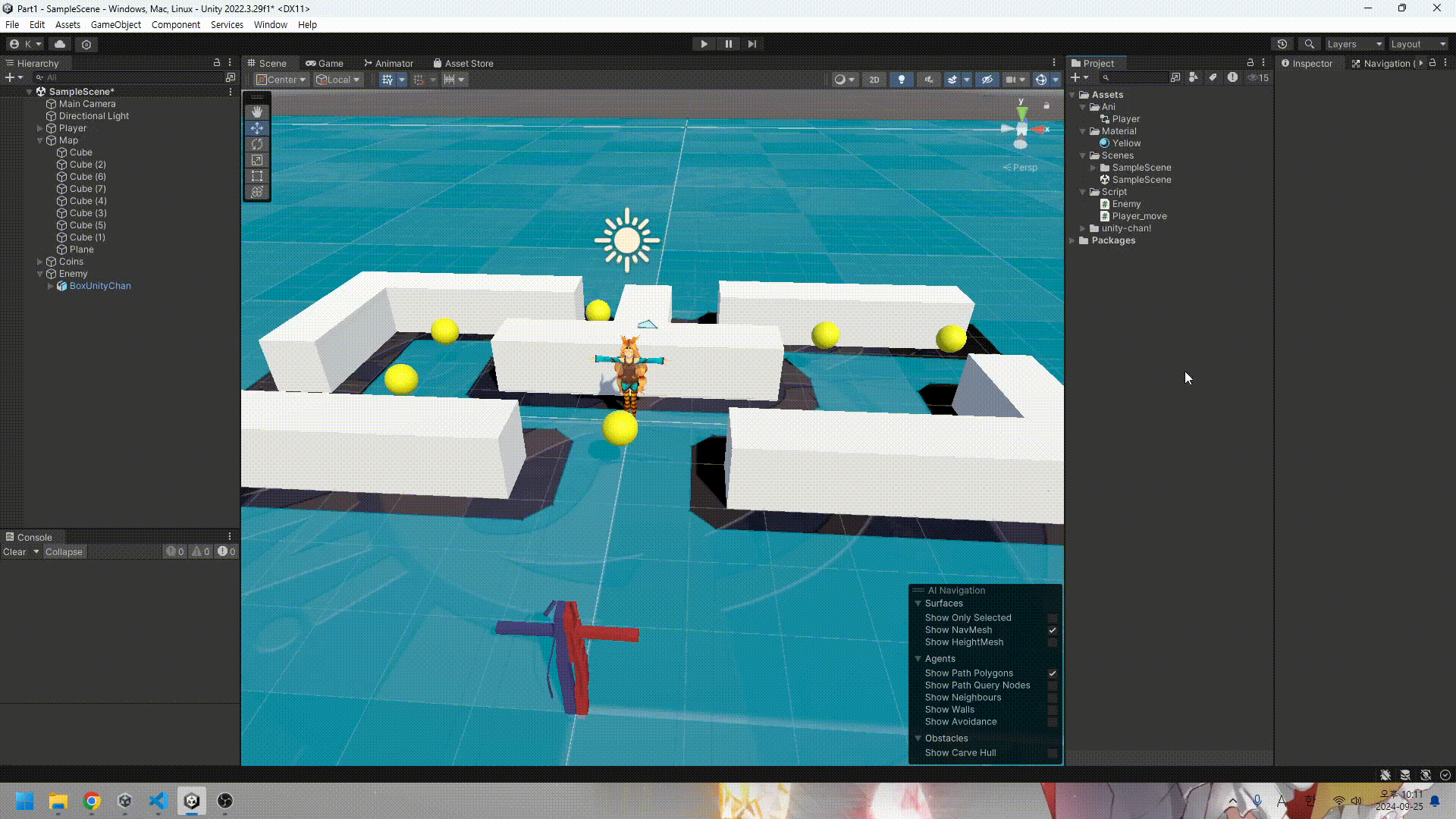Open the Local rotation dropdown
1456x819 pixels.
(x=338, y=80)
